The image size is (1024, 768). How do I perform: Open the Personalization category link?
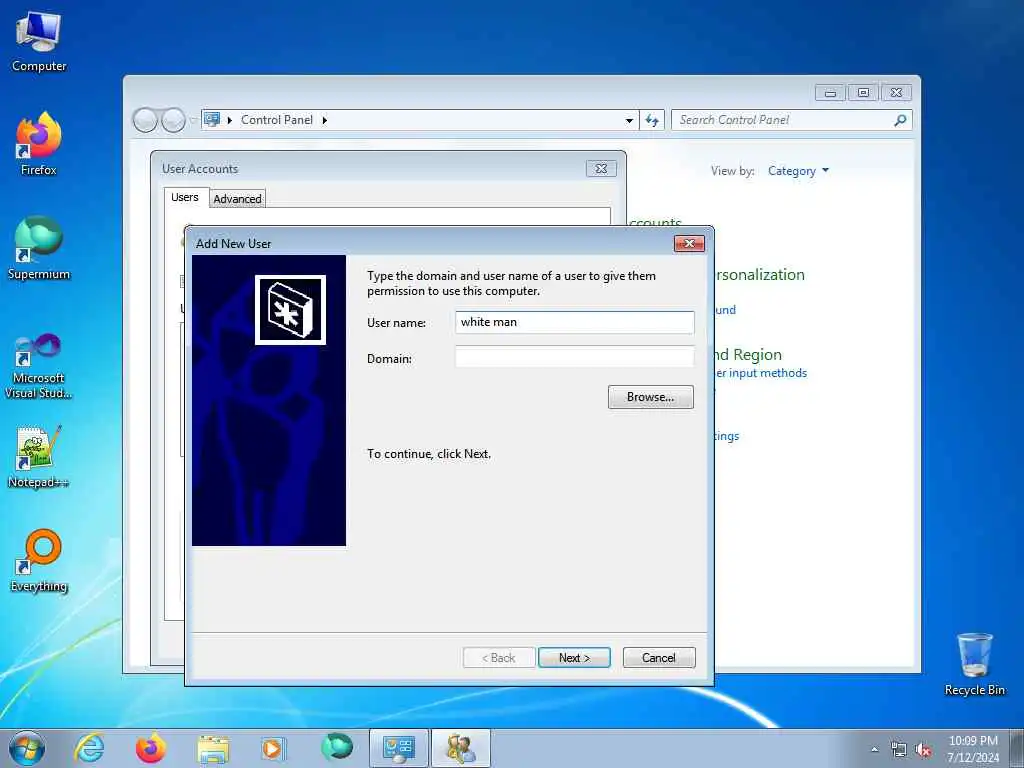pyautogui.click(x=760, y=274)
